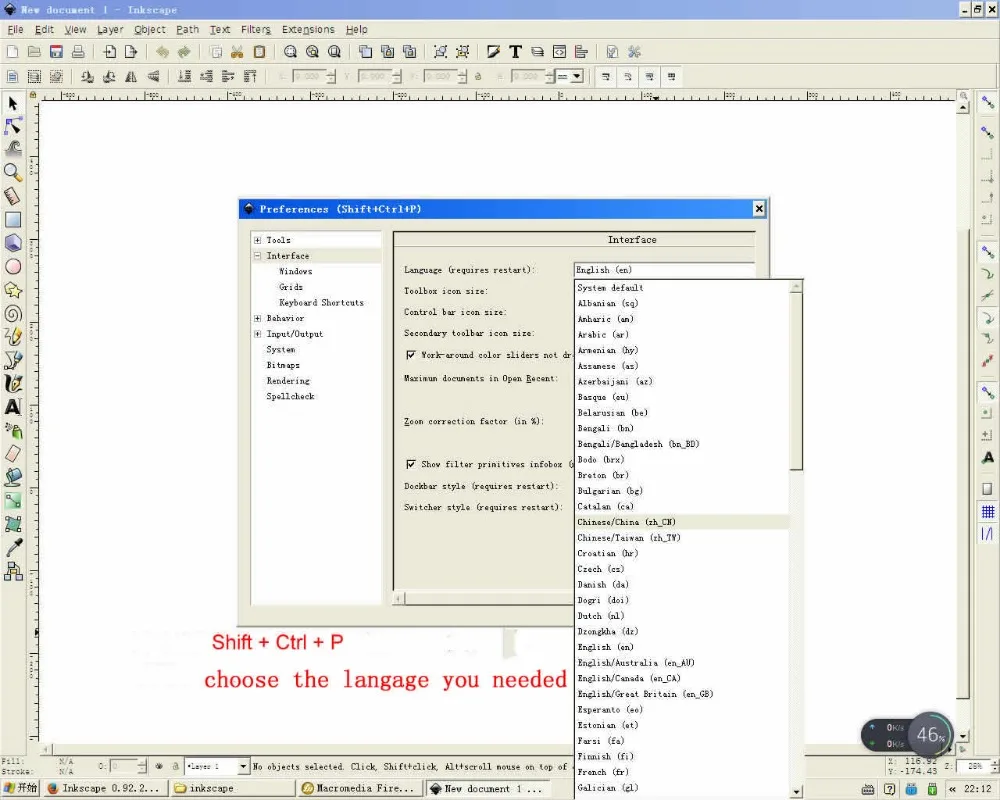Choose French (fr) in language list
The image size is (1000, 800).
(x=682, y=772)
